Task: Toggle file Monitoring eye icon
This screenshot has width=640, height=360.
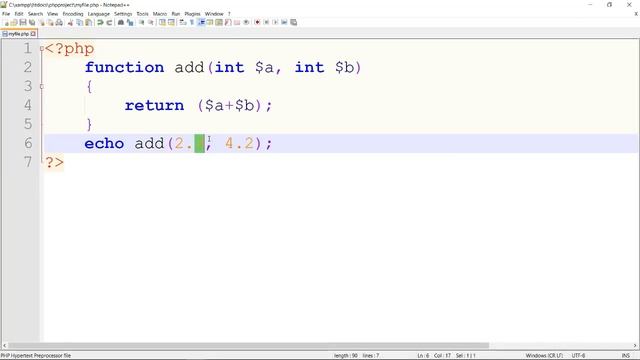Action: point(246,22)
